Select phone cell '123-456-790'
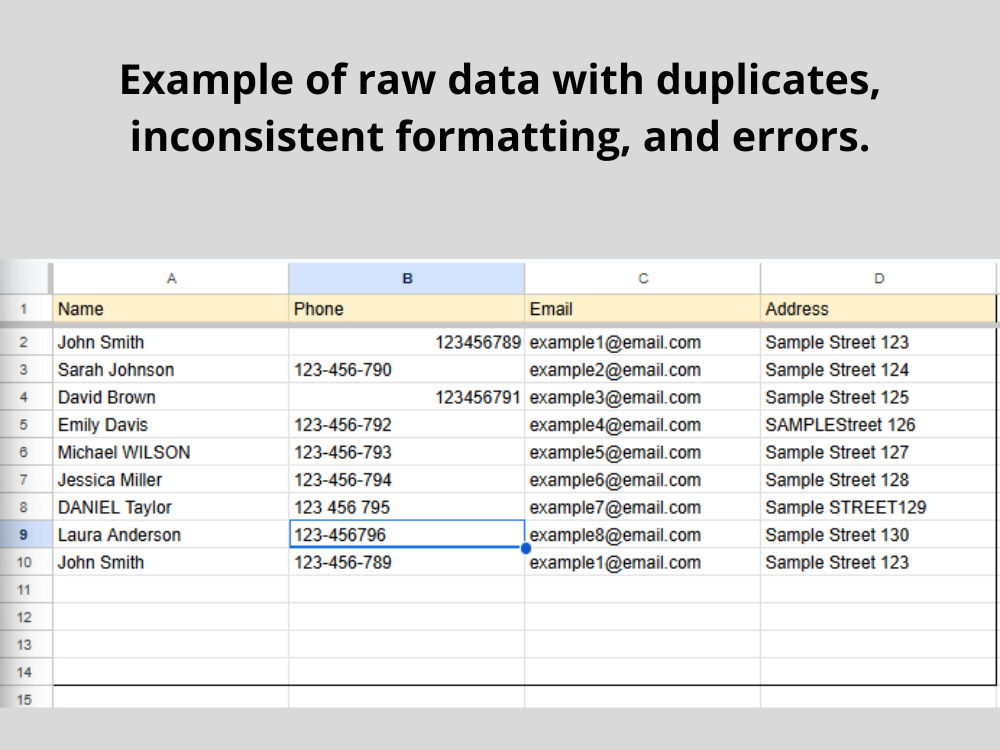Screen dimensions: 1000x750 (x=407, y=370)
